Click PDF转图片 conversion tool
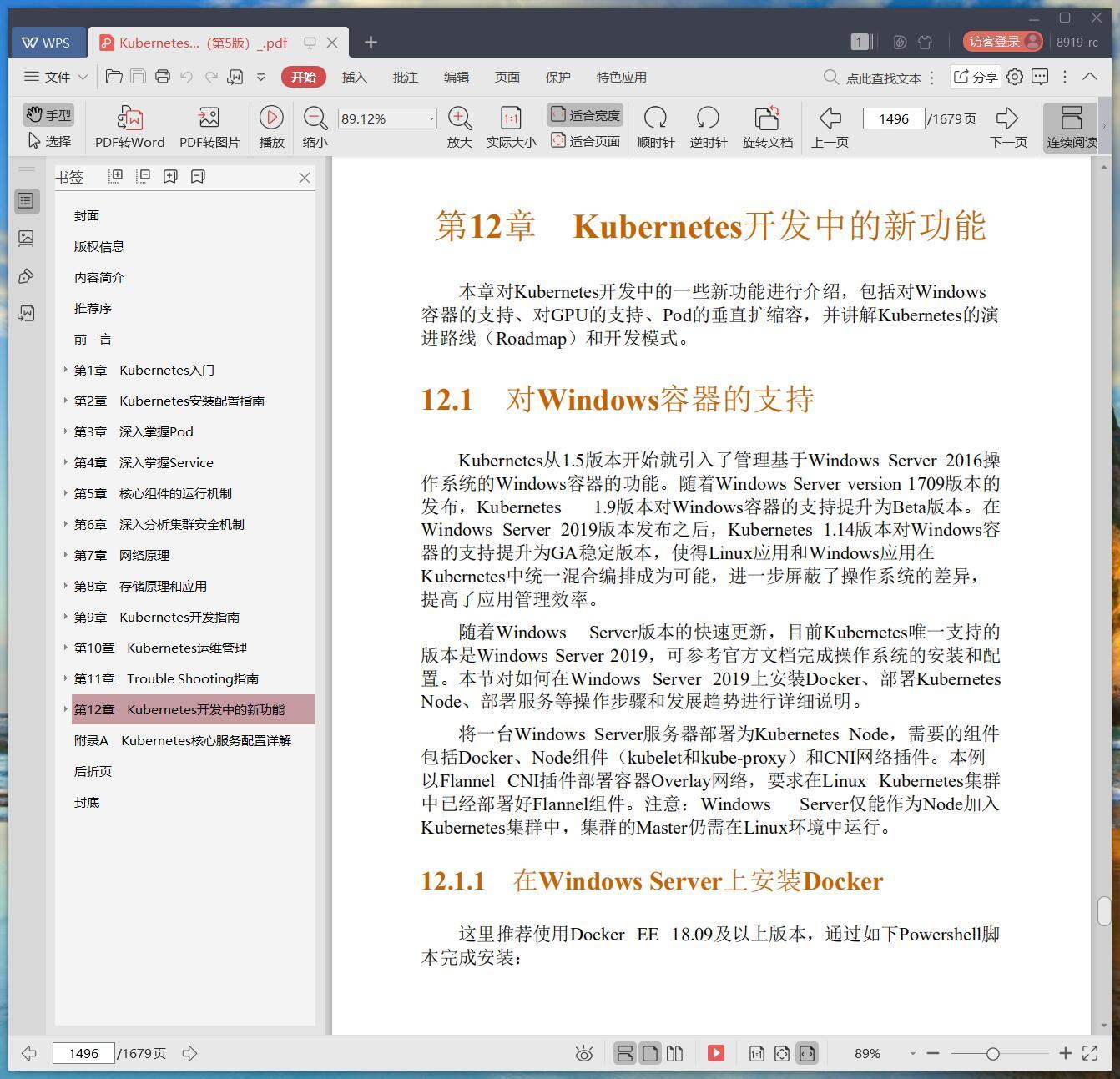Screen dimensions: 1120x1079 209,127
